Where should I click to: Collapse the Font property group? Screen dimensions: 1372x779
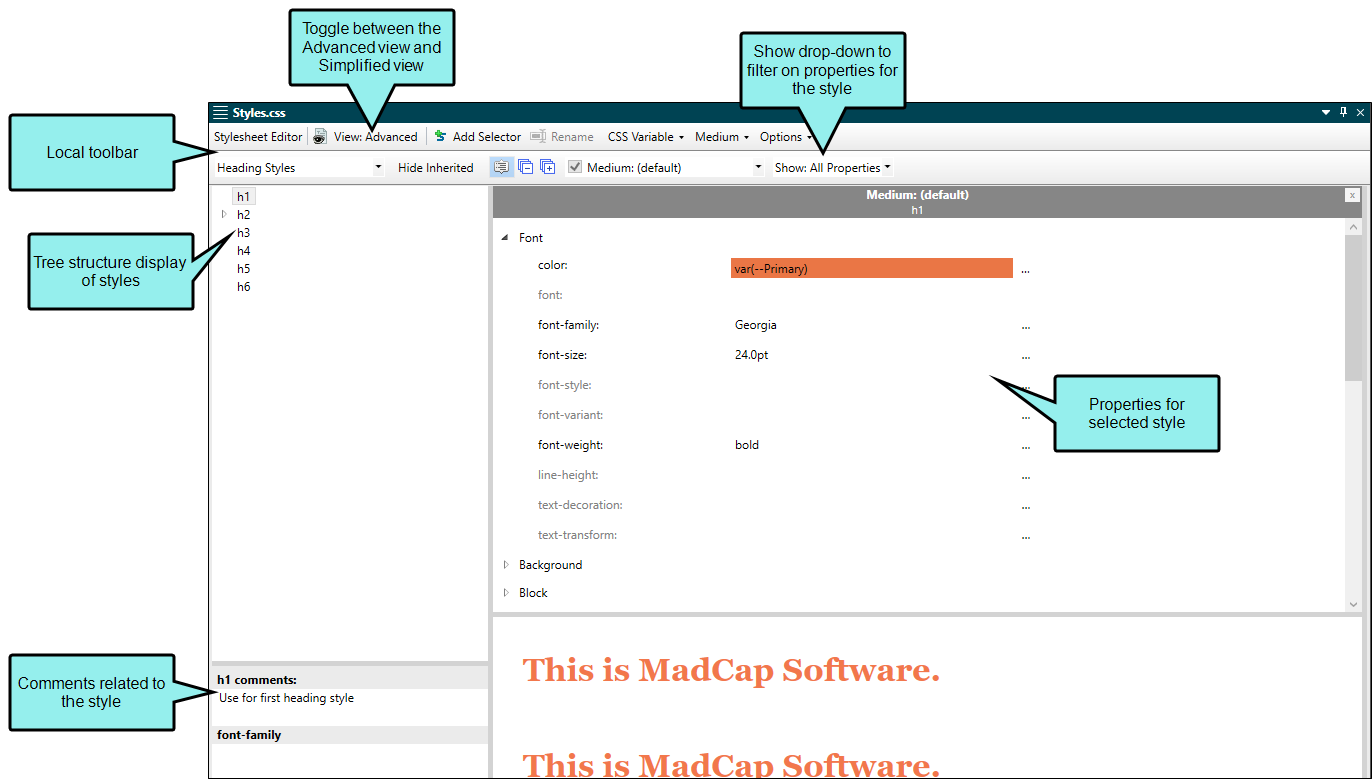click(506, 238)
